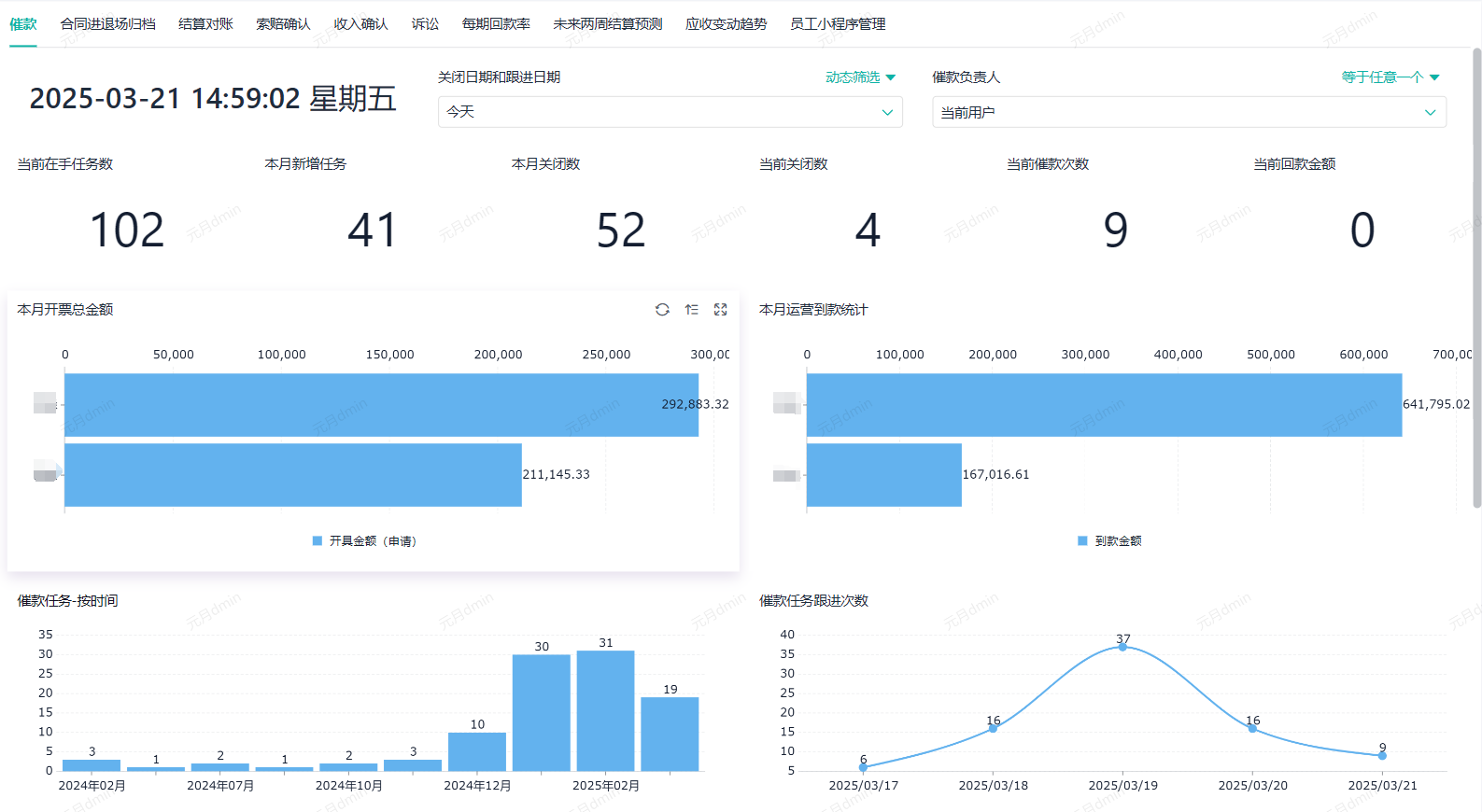1482x812 pixels.
Task: Switch to the 未来两周结算预测 tab
Action: 607,24
